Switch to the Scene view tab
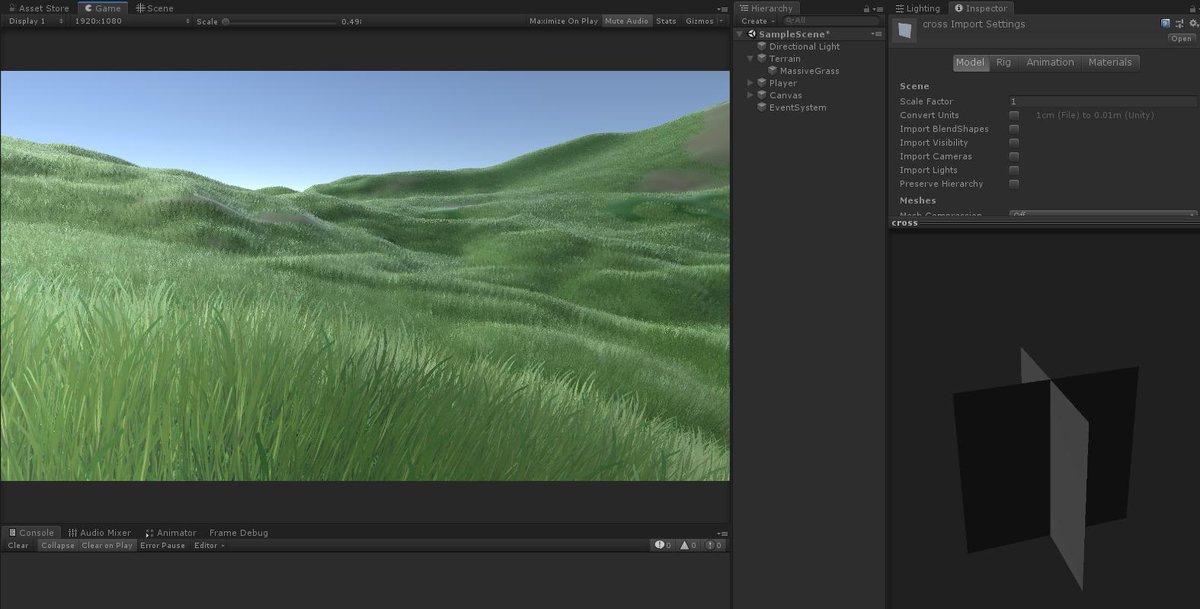 pyautogui.click(x=155, y=8)
